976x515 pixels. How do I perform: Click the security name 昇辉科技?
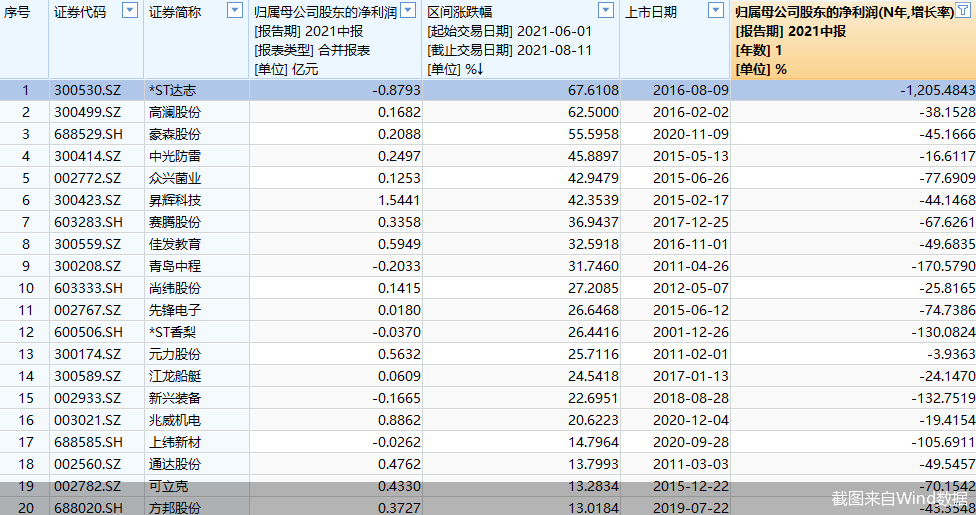pos(175,200)
